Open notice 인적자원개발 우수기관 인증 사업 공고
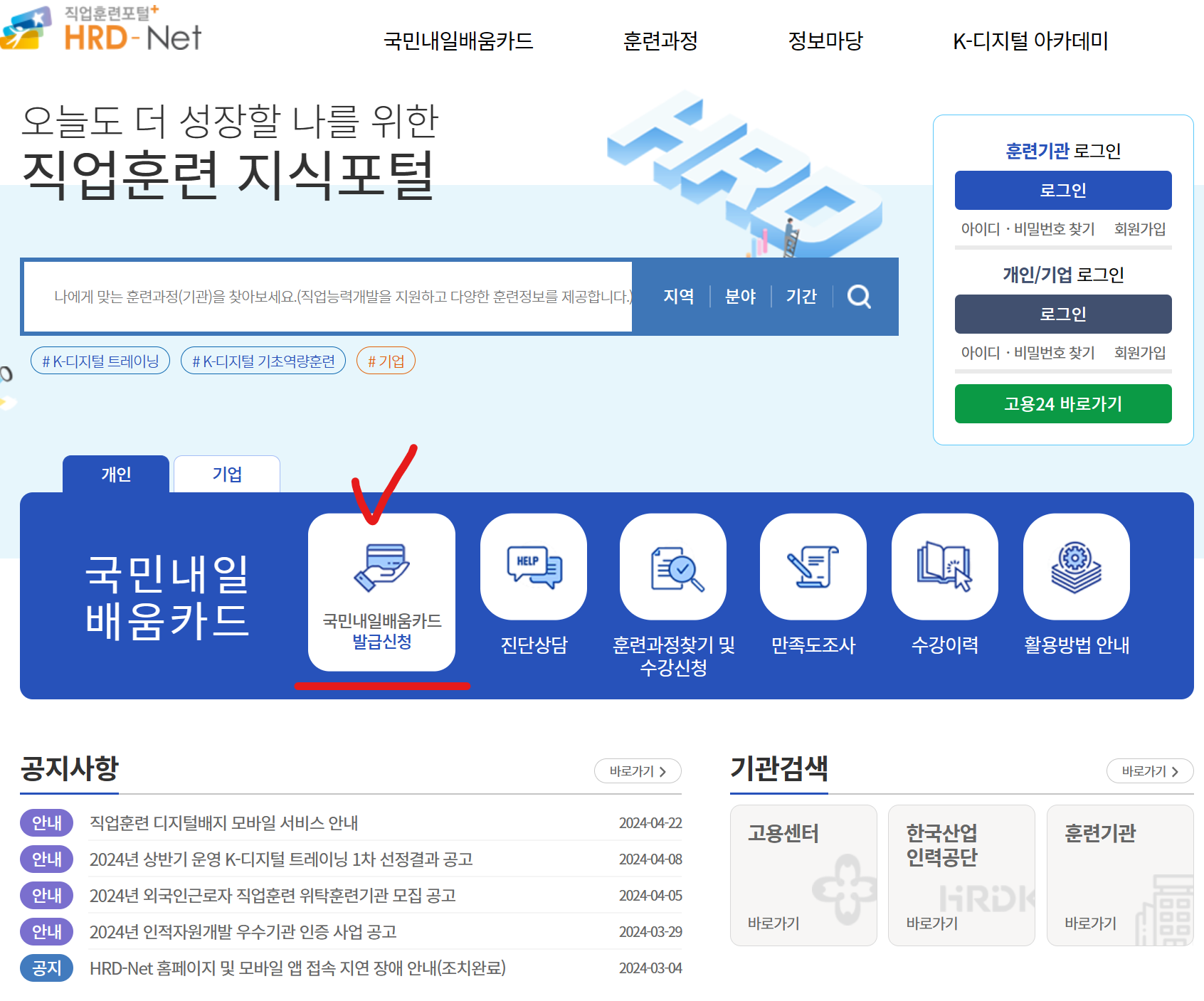1204x1001 pixels. (x=243, y=932)
